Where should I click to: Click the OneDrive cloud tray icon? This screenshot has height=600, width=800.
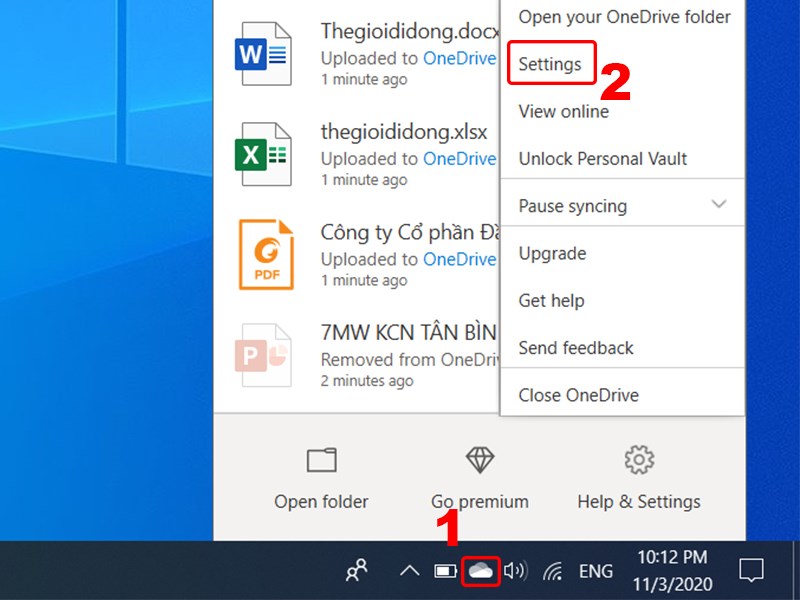click(x=481, y=571)
